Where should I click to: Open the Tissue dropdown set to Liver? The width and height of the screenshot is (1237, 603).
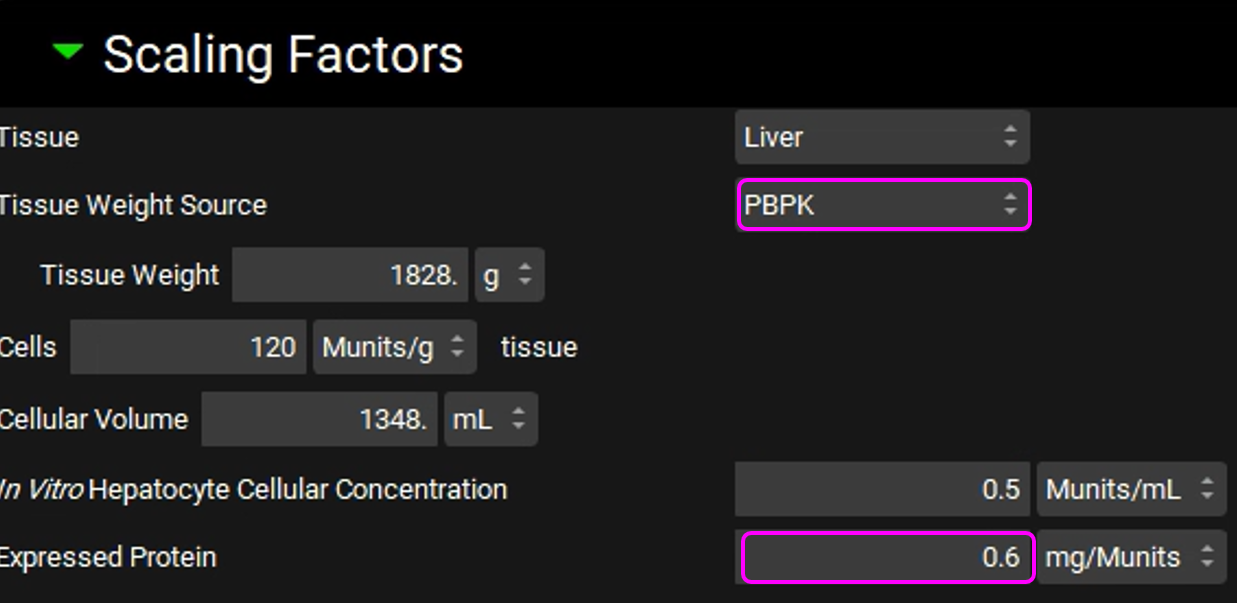881,137
